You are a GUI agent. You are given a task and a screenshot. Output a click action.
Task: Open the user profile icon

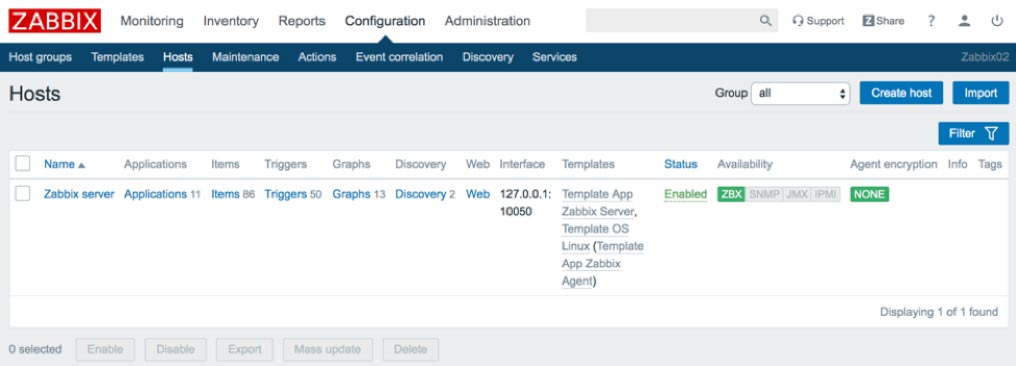(964, 21)
